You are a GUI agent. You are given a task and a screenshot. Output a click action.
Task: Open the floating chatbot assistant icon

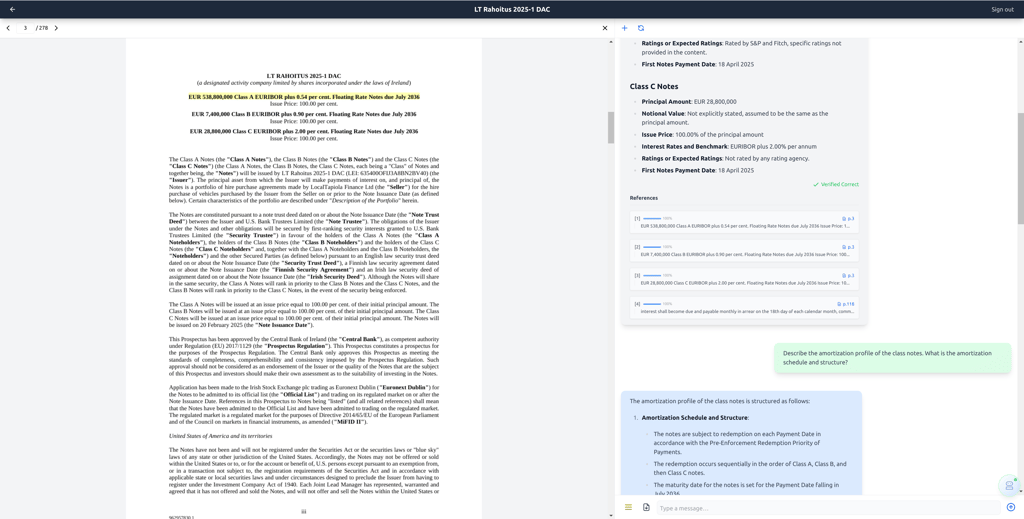1009,486
